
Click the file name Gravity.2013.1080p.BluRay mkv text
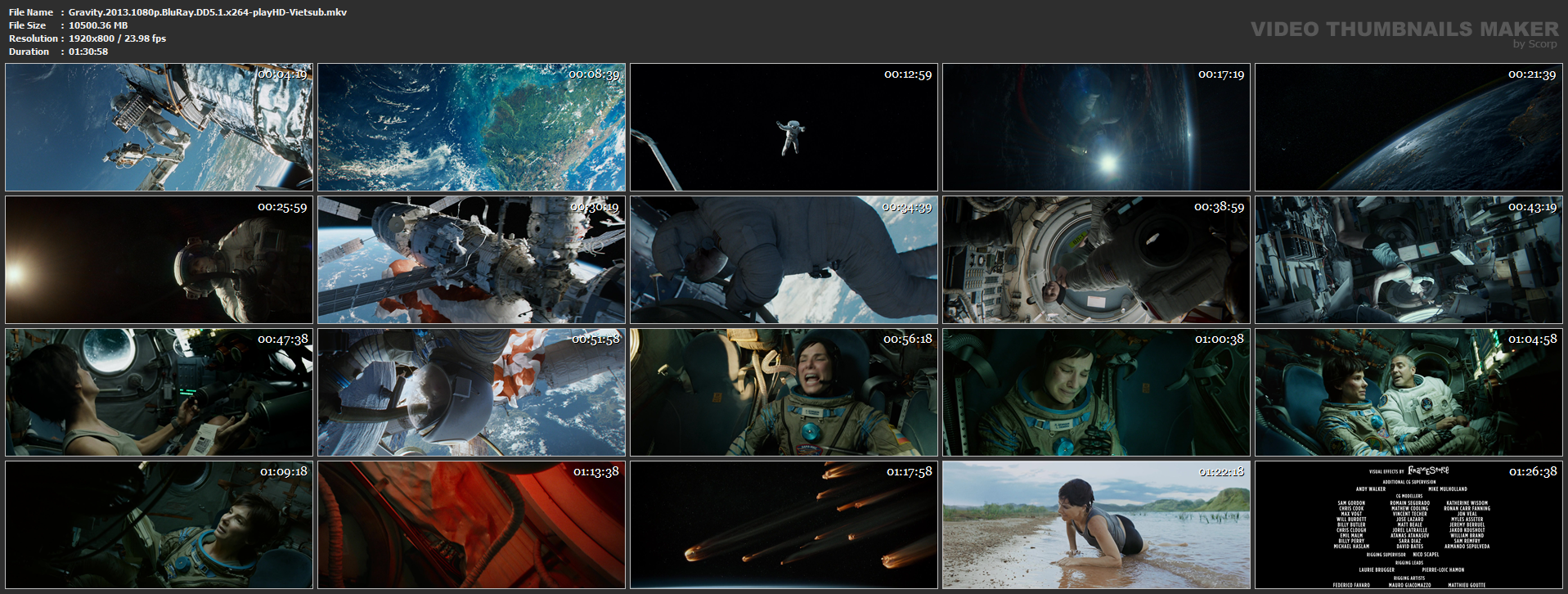208,12
